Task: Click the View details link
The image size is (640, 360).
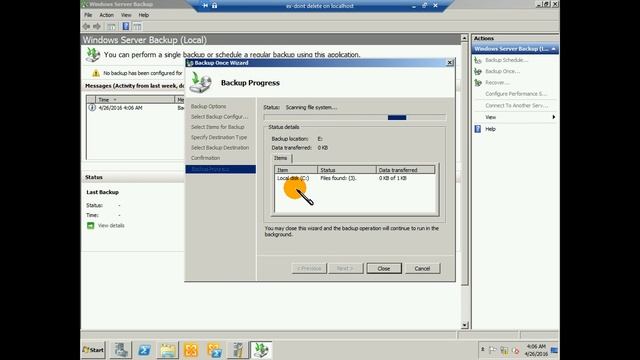Action: click(111, 225)
